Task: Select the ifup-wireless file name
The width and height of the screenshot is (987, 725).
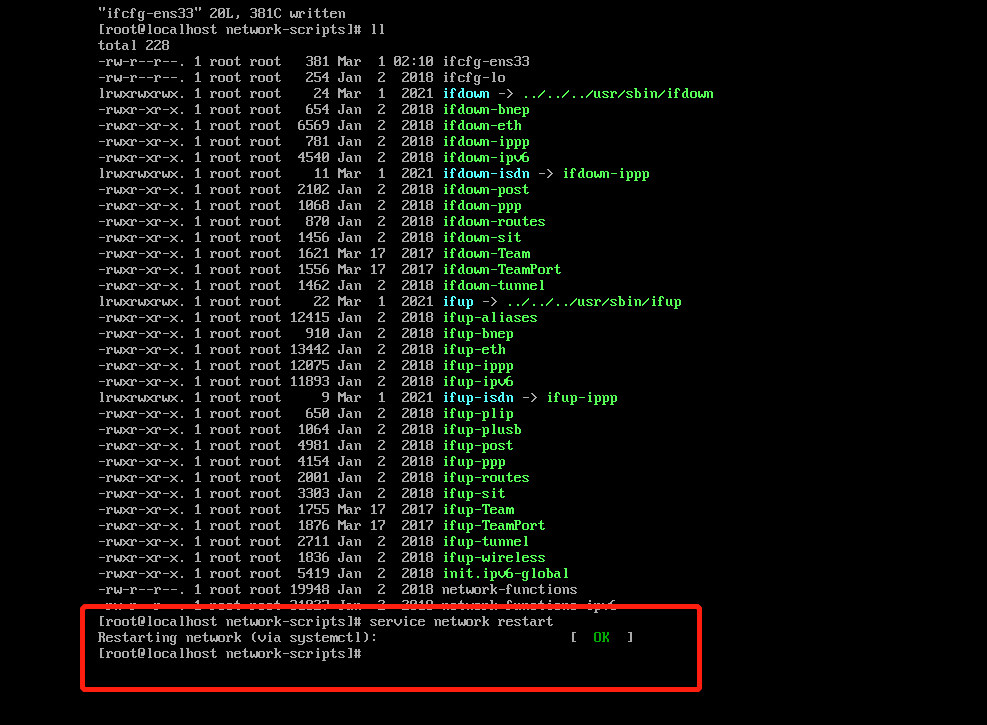Action: tap(494, 558)
